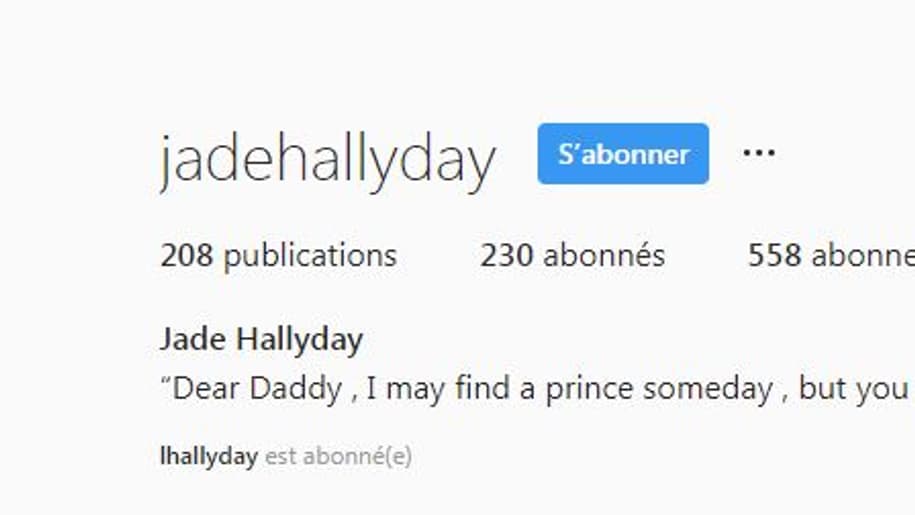Open the three-dot profile options menu
This screenshot has width=915, height=515.
point(759,153)
